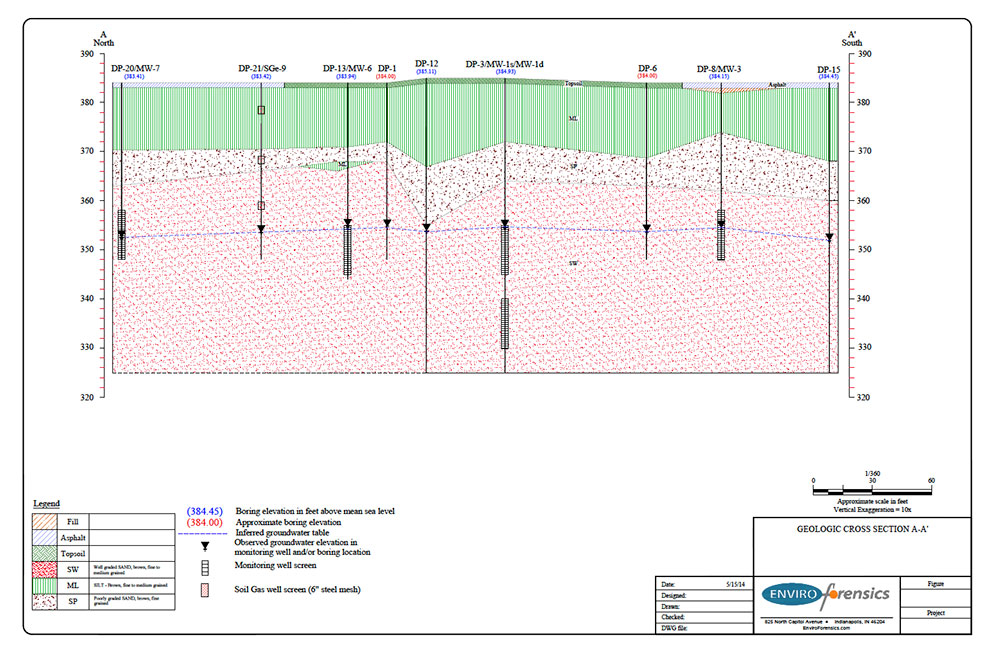The width and height of the screenshot is (1000, 647).
Task: Click the "DWG file:" title block field
Action: point(704,628)
